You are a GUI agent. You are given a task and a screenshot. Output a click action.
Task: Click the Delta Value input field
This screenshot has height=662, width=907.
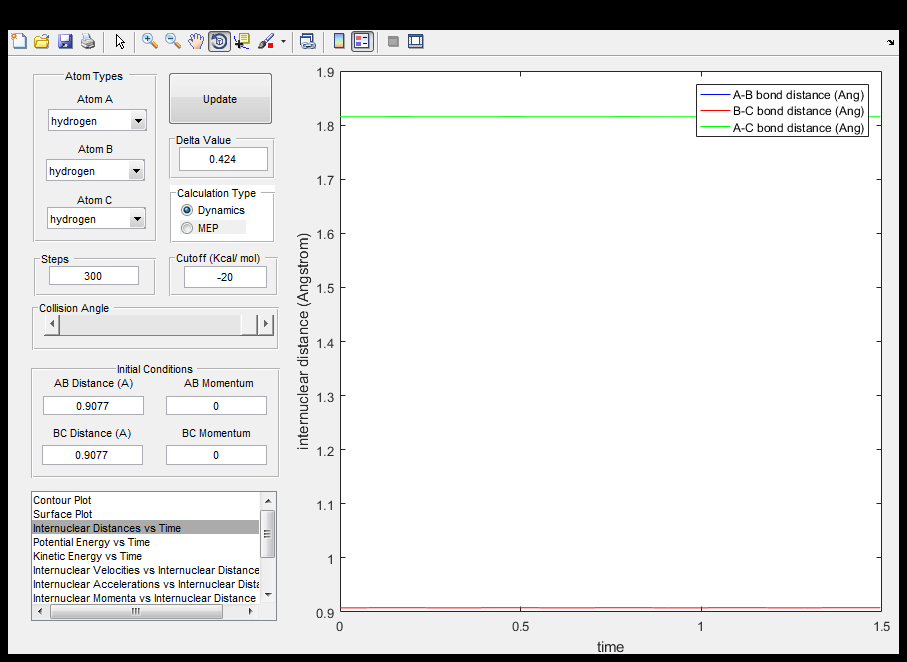point(223,159)
